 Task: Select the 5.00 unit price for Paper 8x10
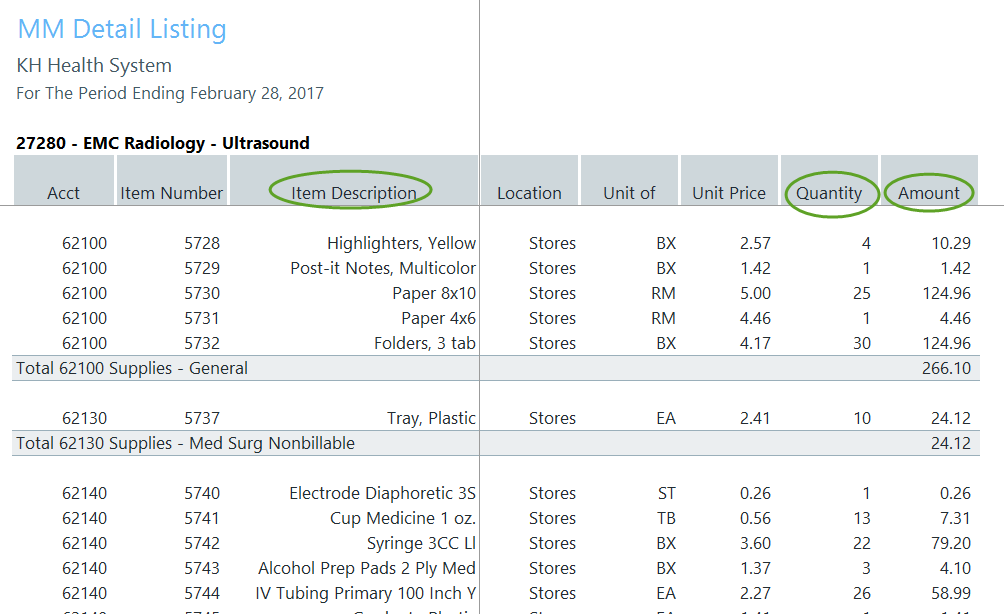point(755,293)
